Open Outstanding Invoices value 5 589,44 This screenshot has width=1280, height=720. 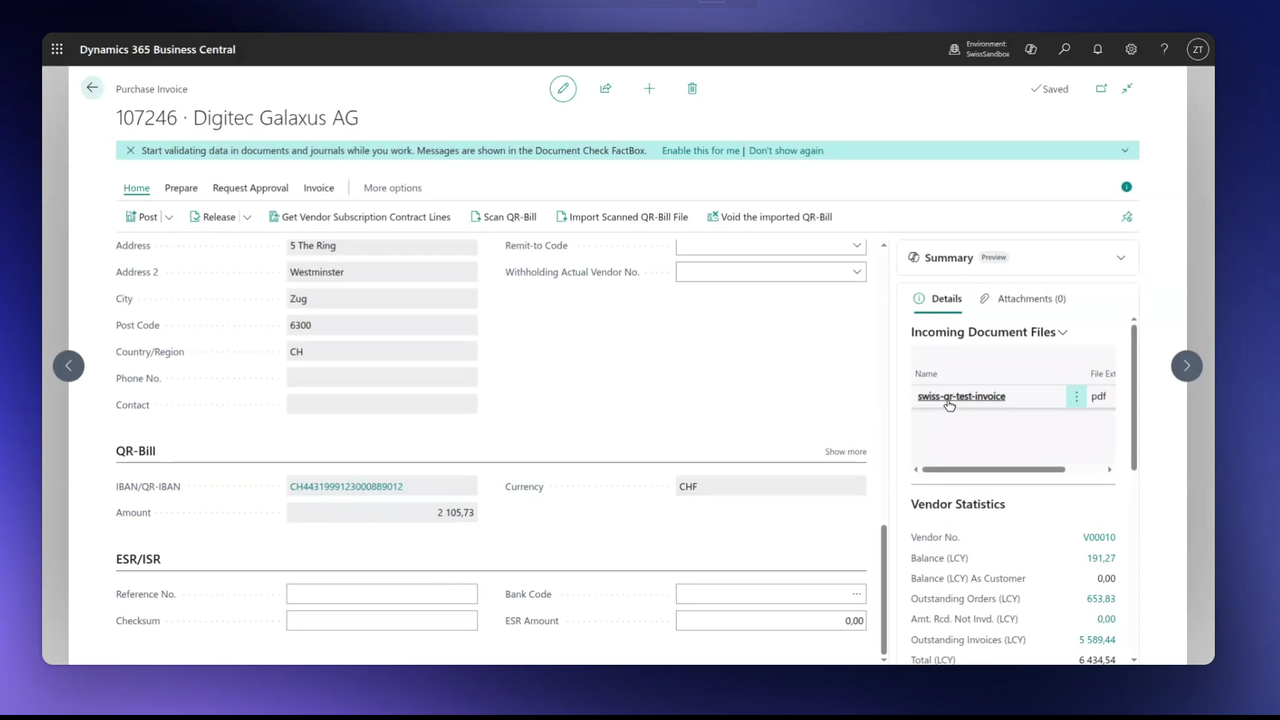(1097, 640)
